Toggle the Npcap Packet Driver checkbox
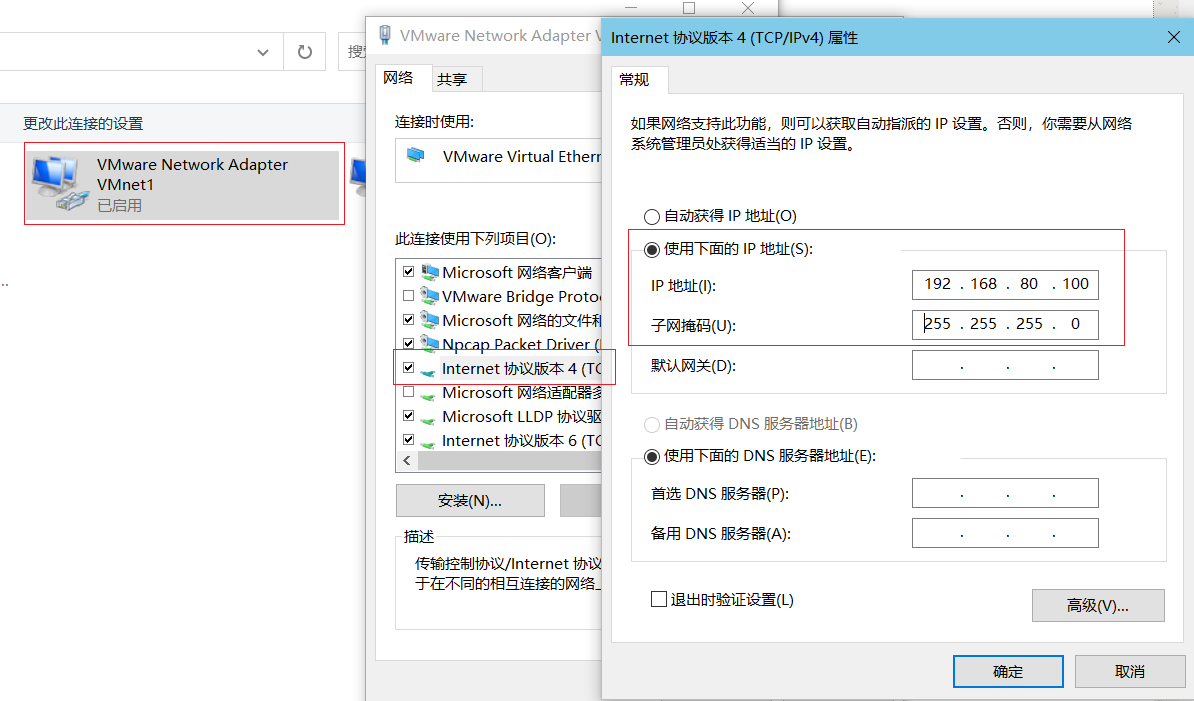Screen dimensions: 1194x701 pyautogui.click(x=408, y=344)
